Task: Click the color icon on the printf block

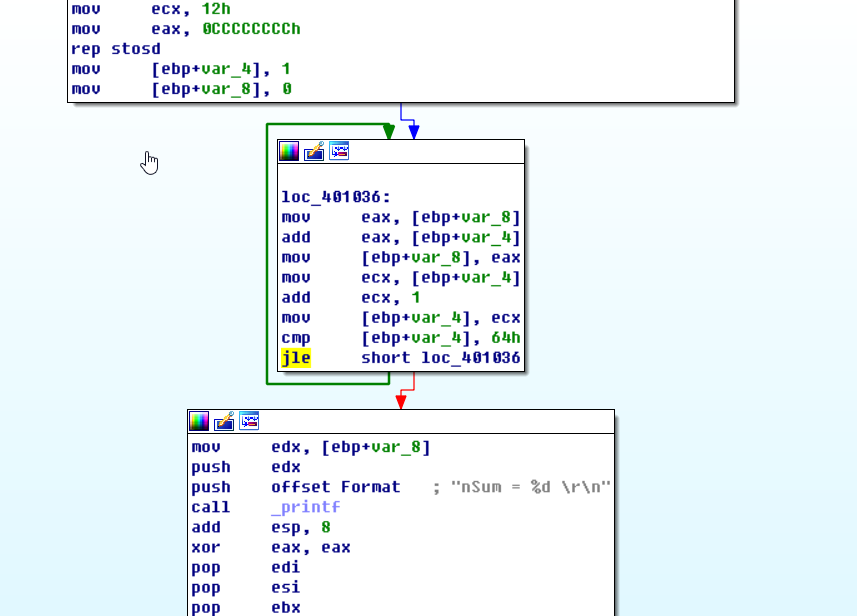Action: click(199, 421)
